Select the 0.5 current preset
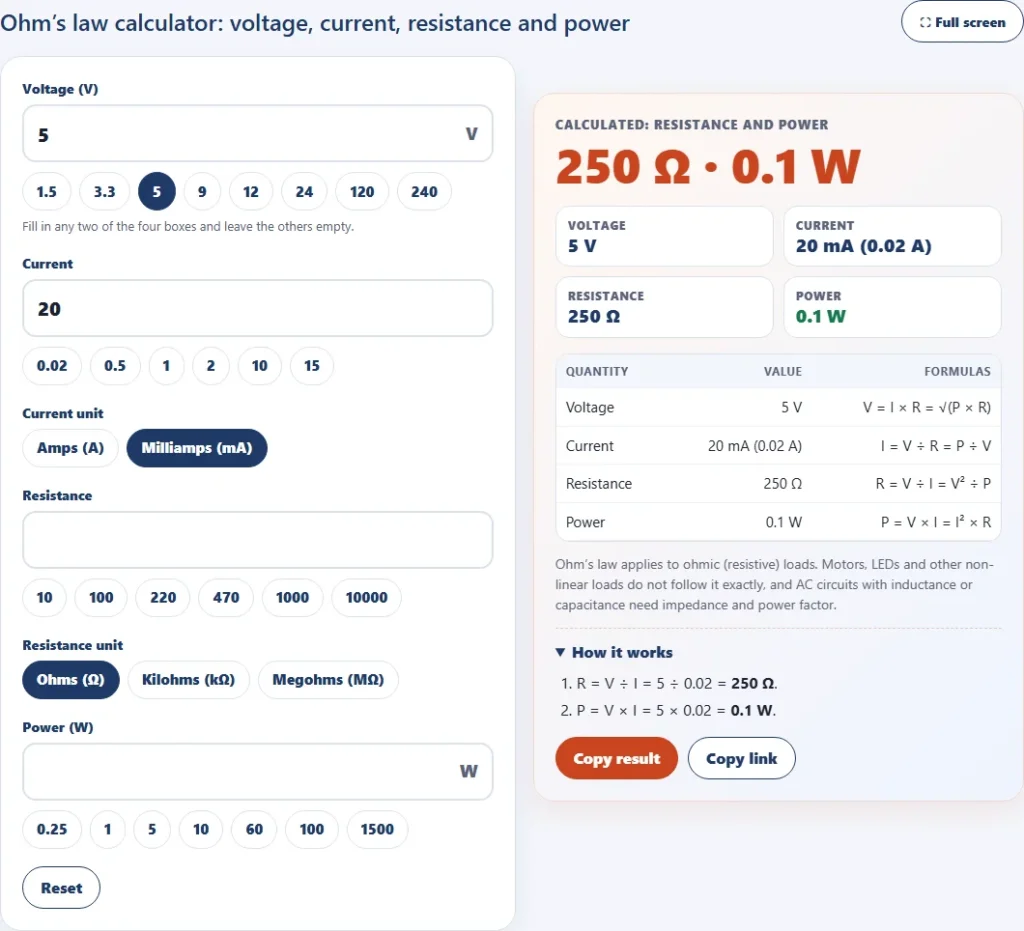 (x=115, y=366)
